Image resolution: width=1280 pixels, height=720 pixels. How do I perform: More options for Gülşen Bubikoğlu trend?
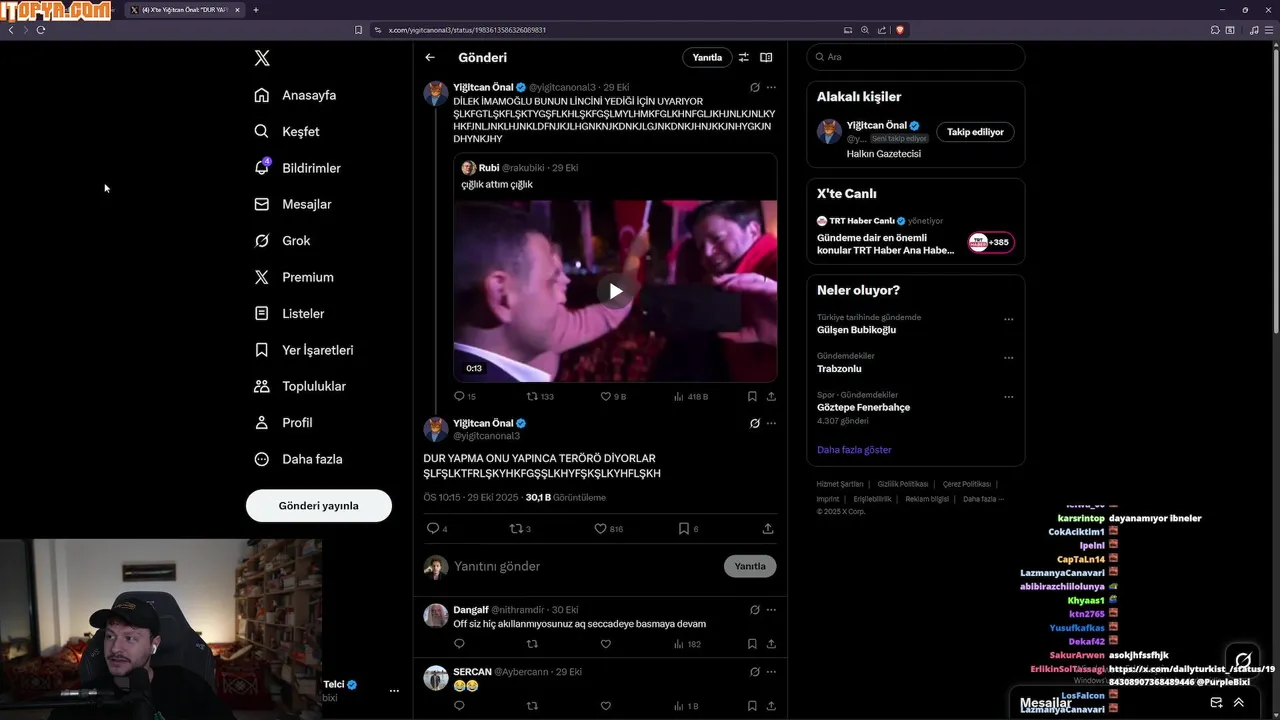1008,319
